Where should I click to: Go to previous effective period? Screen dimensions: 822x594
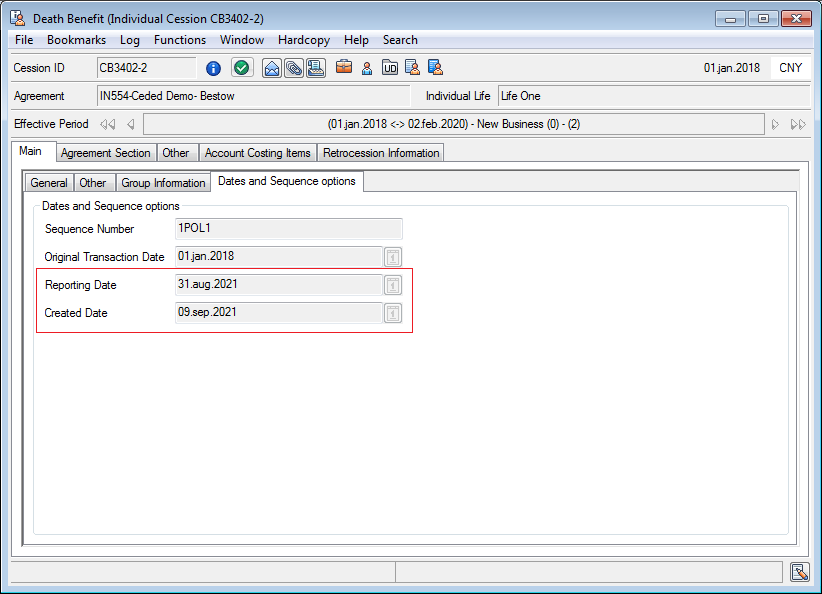tap(131, 124)
